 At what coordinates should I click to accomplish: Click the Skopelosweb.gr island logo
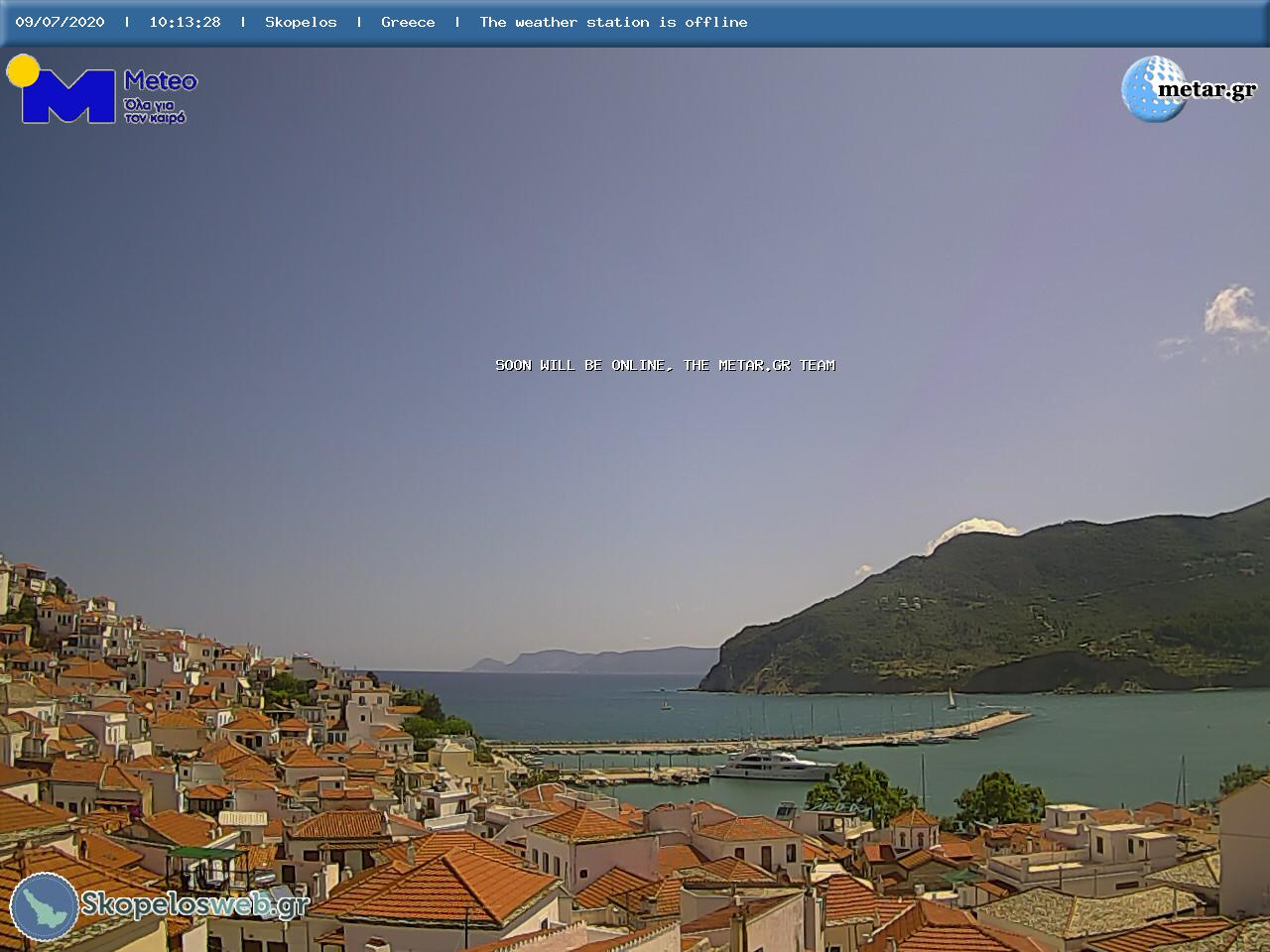[x=44, y=906]
